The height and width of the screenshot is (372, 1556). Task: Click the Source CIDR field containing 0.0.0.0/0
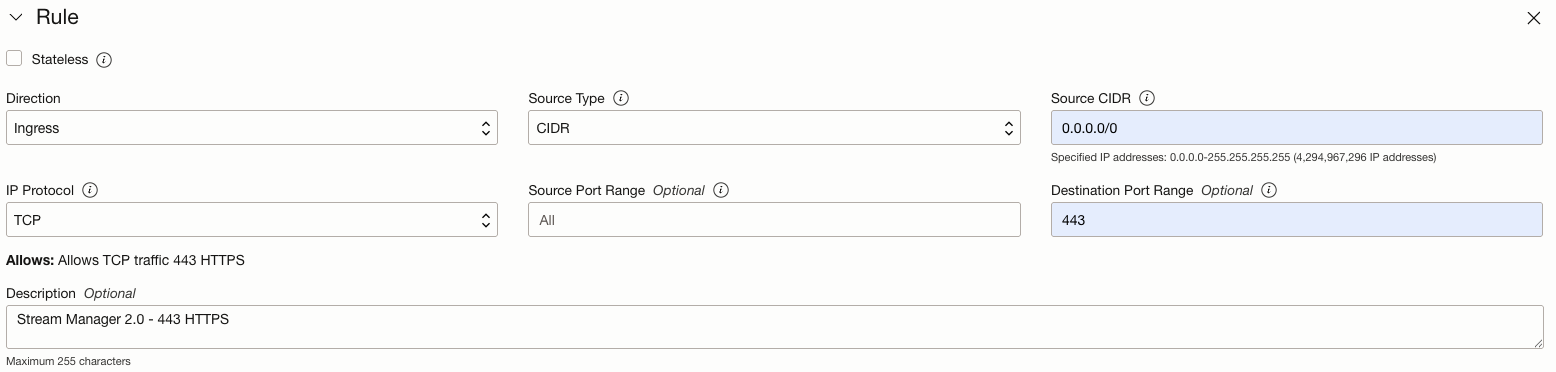coord(1297,128)
